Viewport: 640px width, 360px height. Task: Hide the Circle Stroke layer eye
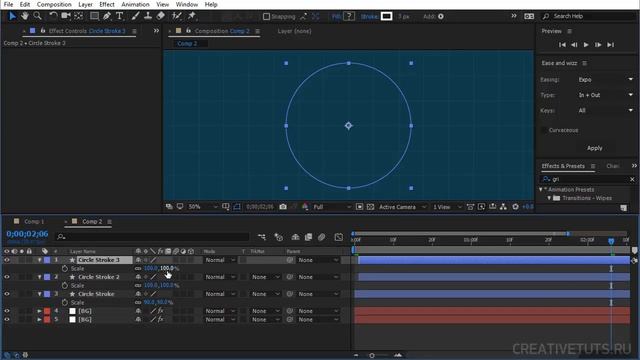click(7, 294)
